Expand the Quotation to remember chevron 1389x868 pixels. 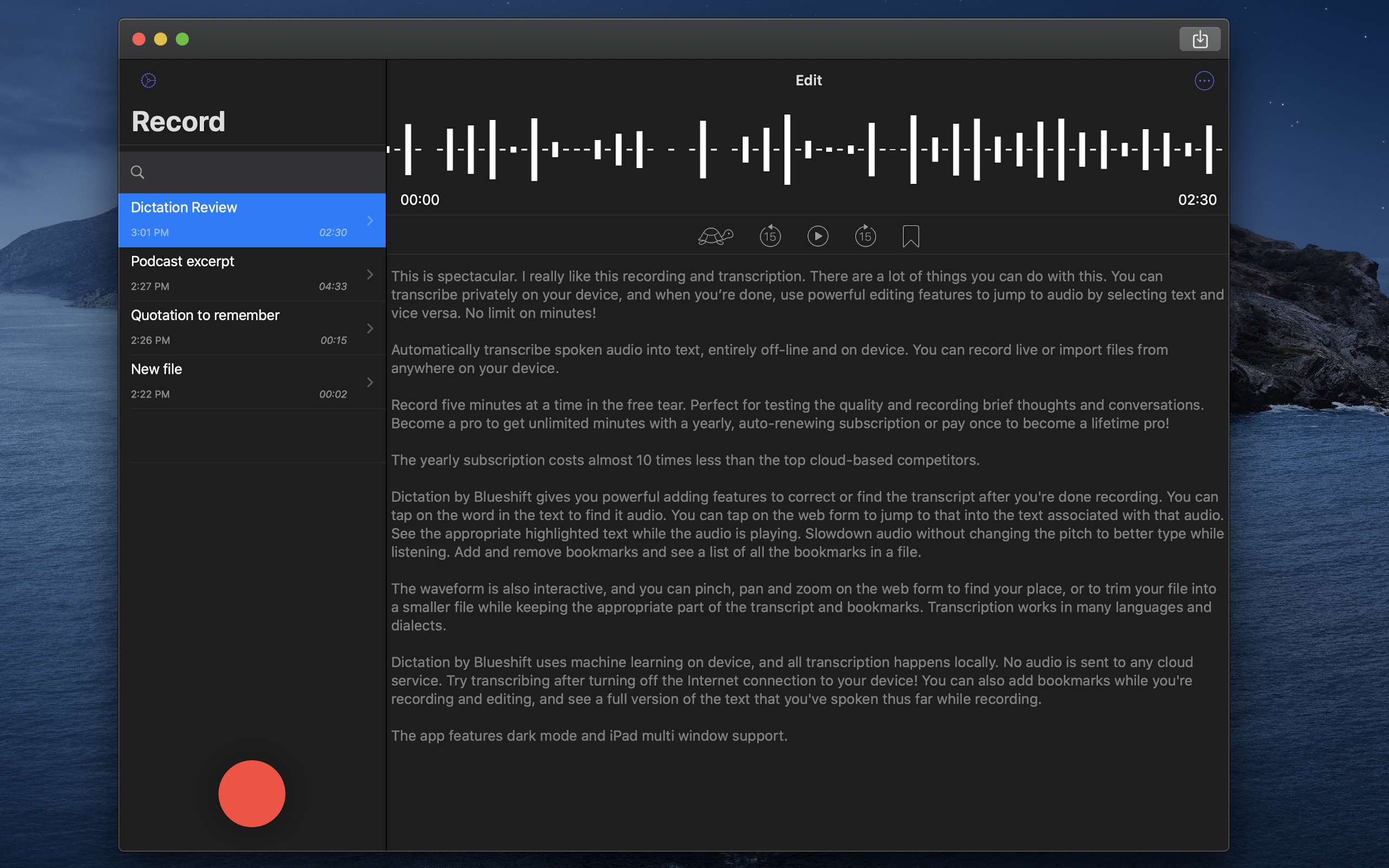pos(370,328)
